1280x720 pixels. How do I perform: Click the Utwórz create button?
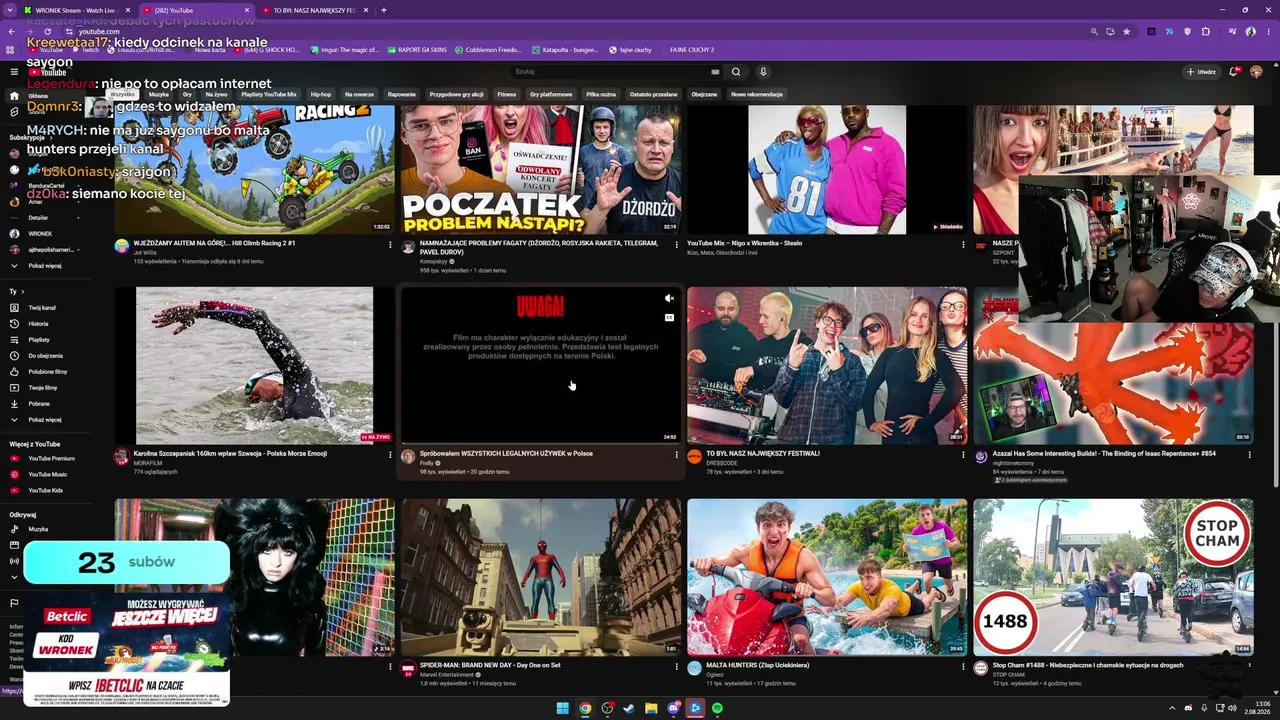(x=1201, y=72)
